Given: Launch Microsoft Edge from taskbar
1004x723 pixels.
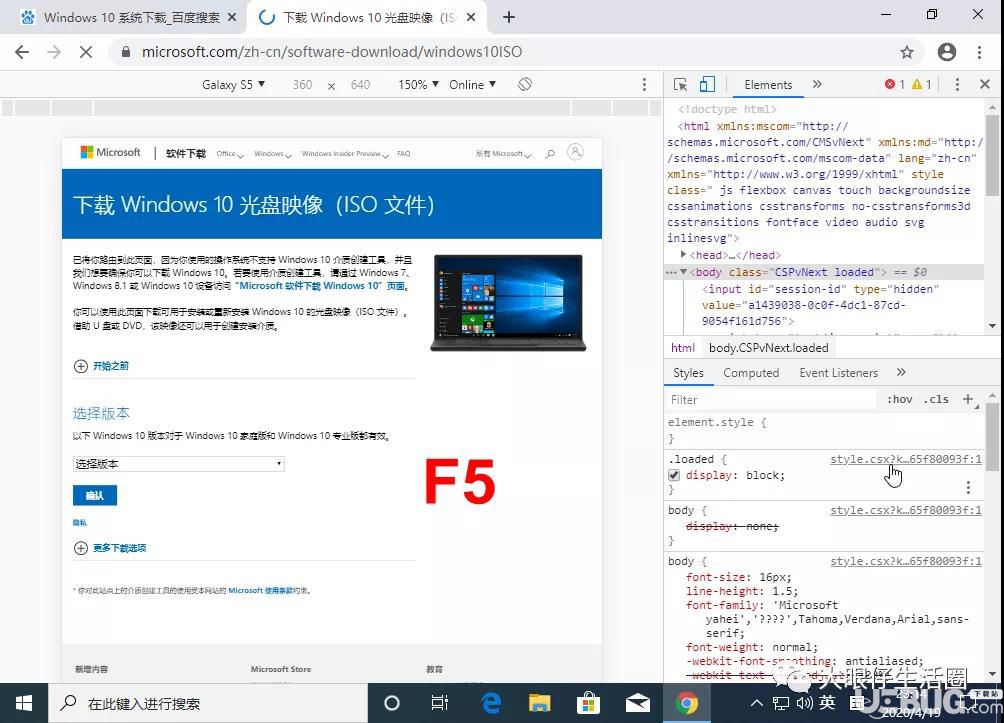Looking at the screenshot, I should click(x=491, y=703).
